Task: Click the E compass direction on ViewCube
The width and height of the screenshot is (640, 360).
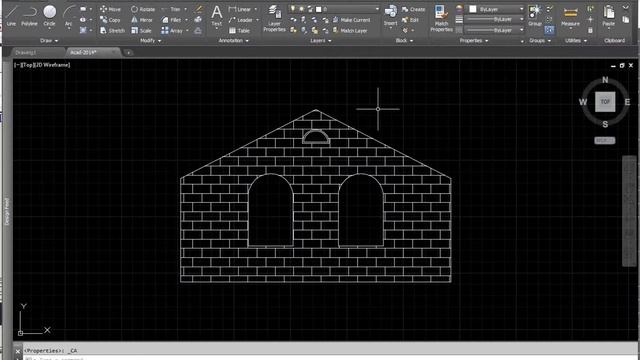Action: 627,102
